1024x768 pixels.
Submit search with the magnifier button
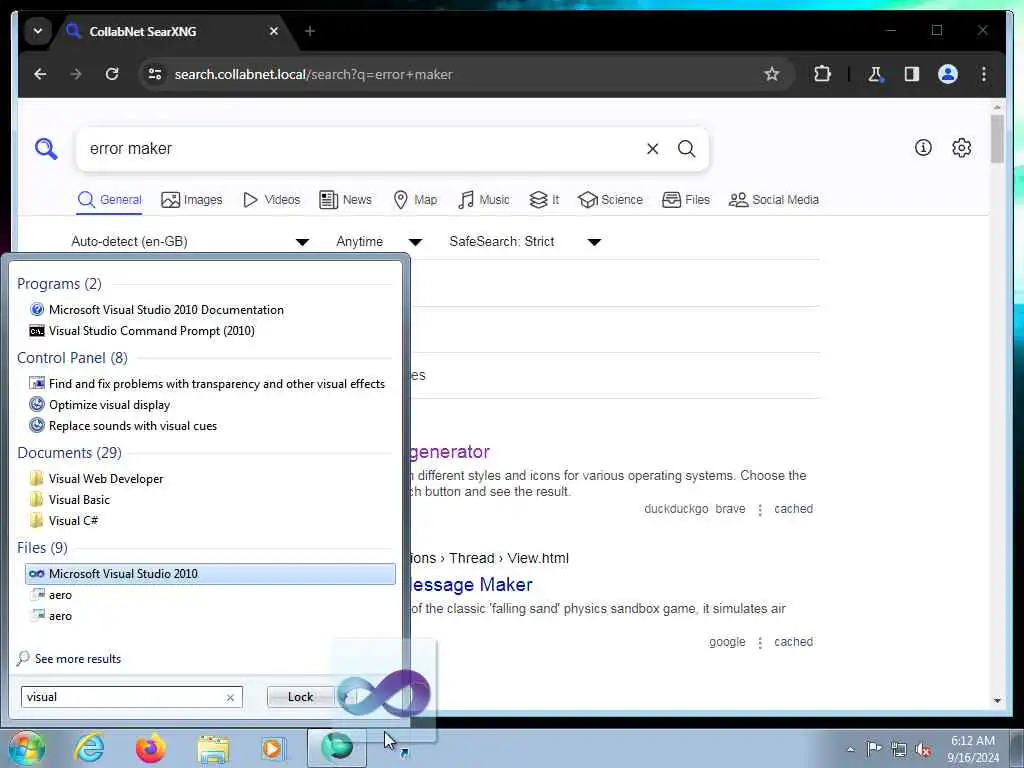point(686,149)
